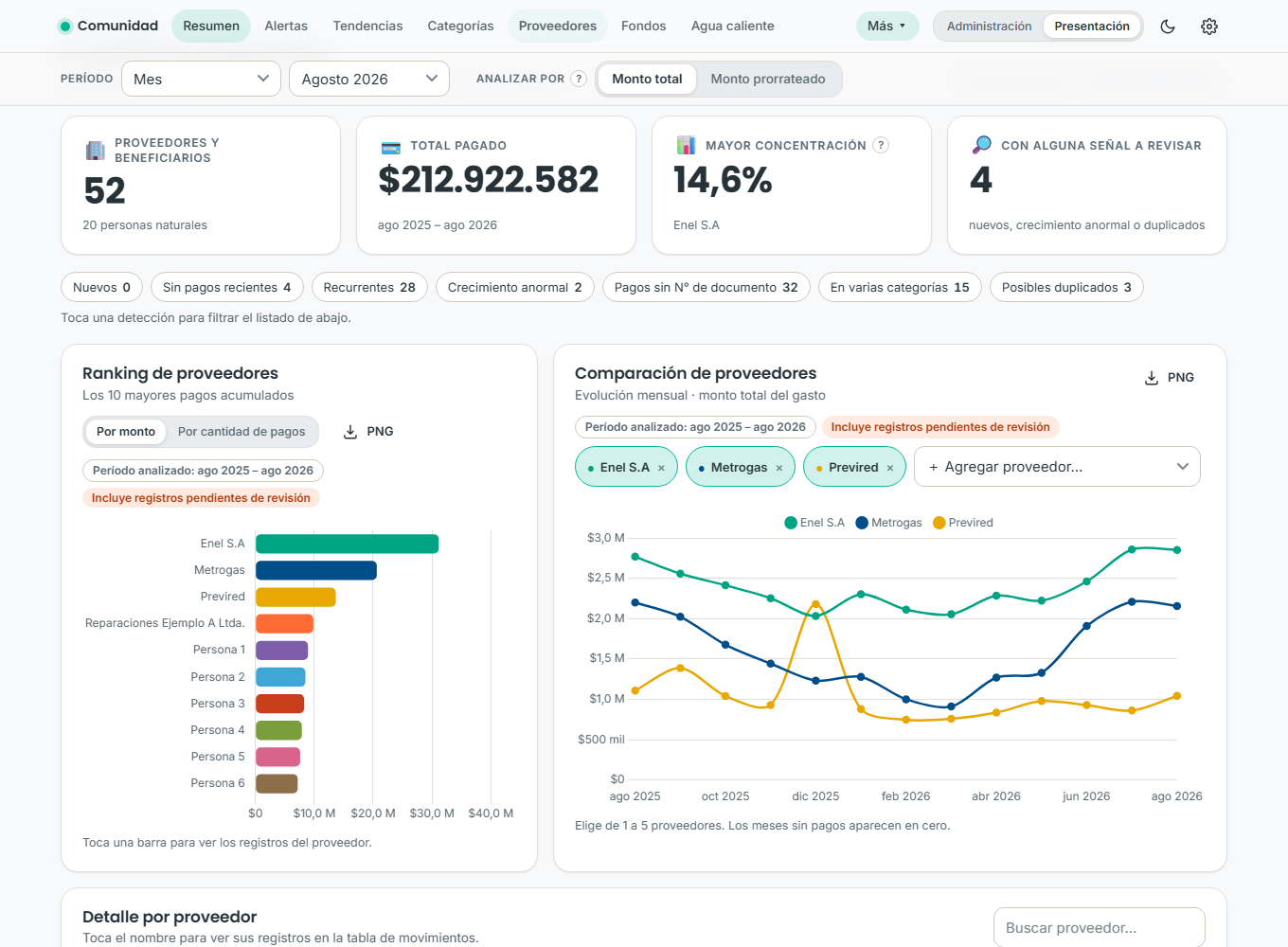This screenshot has height=947, width=1288.
Task: Select Presentación mode
Action: pos(1092,27)
